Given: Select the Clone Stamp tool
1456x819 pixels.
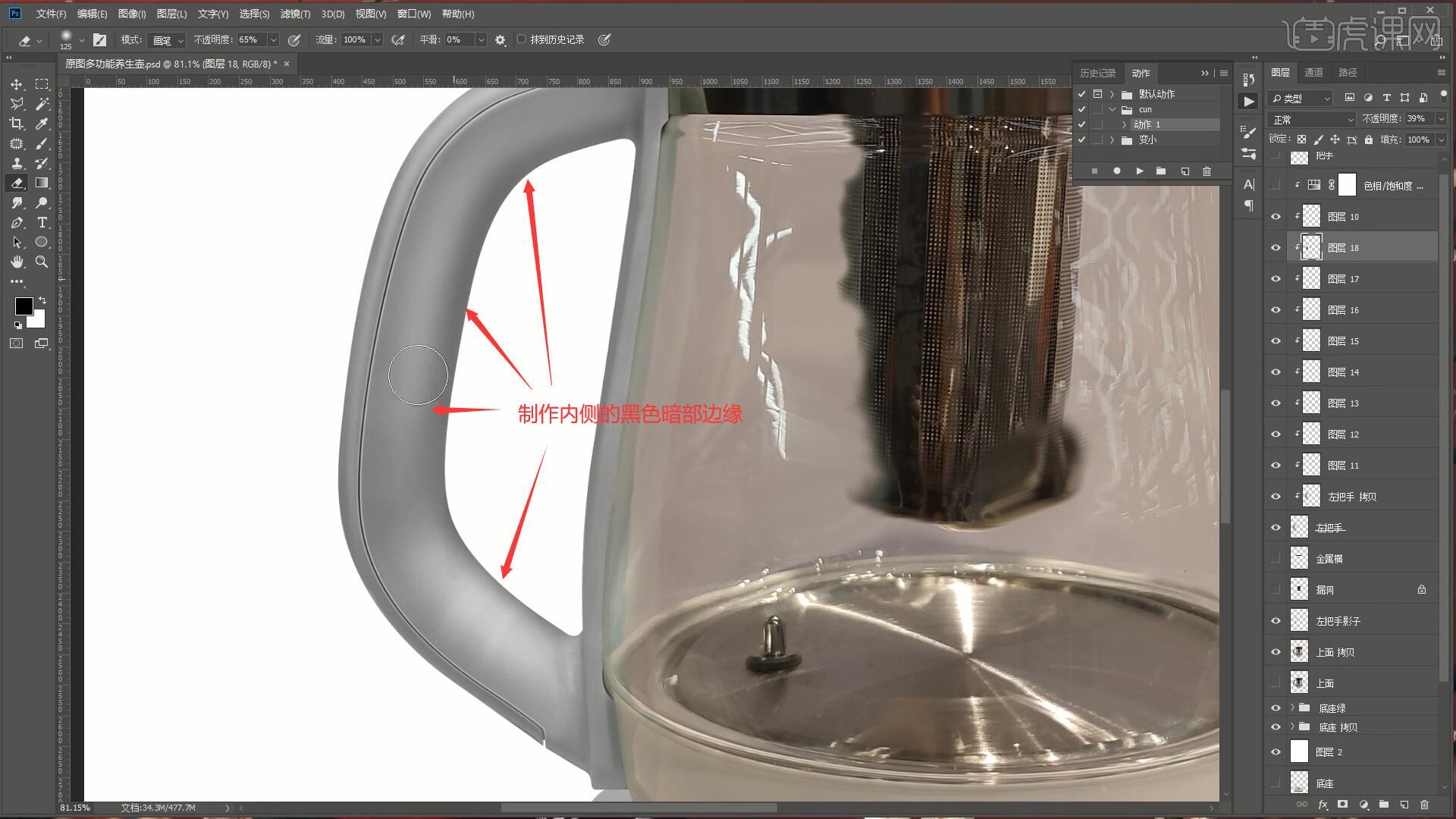Looking at the screenshot, I should pyautogui.click(x=17, y=163).
